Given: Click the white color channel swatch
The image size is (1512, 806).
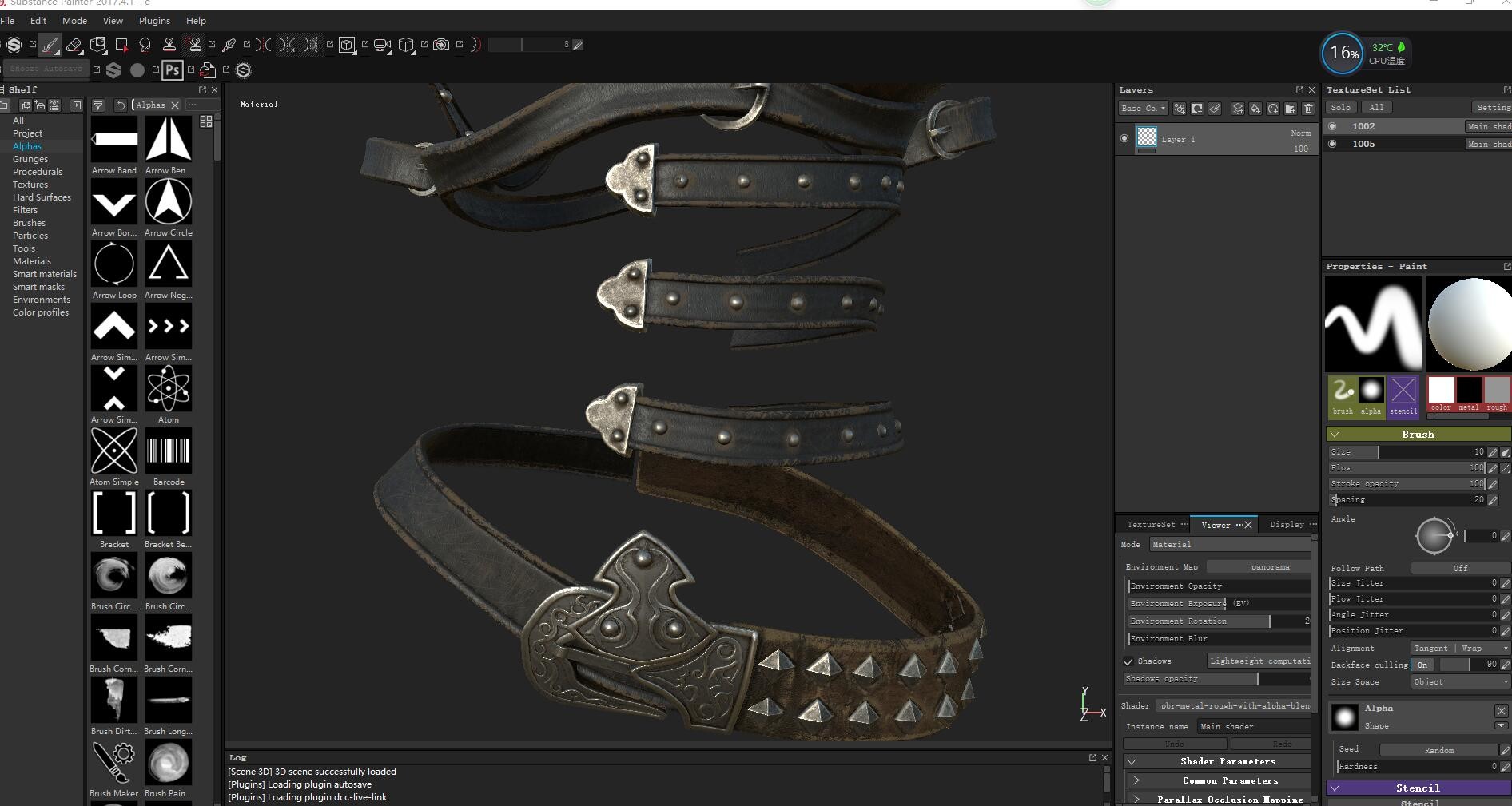Looking at the screenshot, I should point(1441,391).
